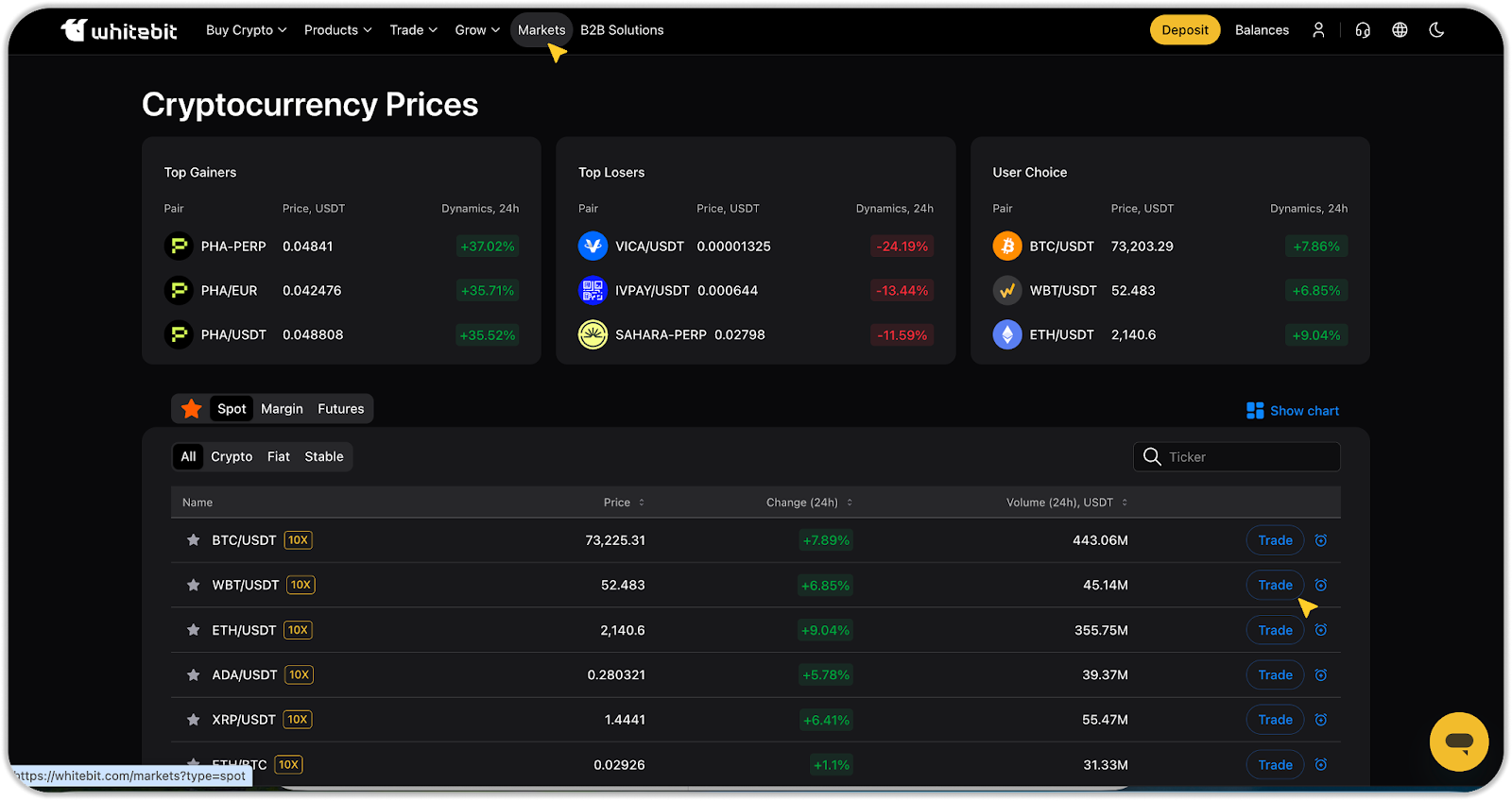The width and height of the screenshot is (1512, 801).
Task: Expand the Products dropdown menu
Action: 337,30
